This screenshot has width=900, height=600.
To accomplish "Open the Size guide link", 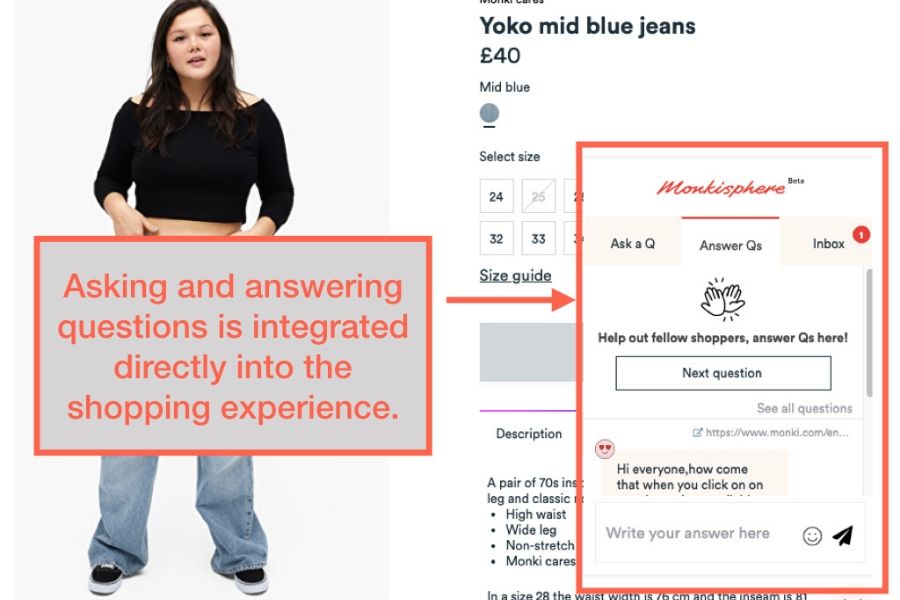I will tap(515, 276).
